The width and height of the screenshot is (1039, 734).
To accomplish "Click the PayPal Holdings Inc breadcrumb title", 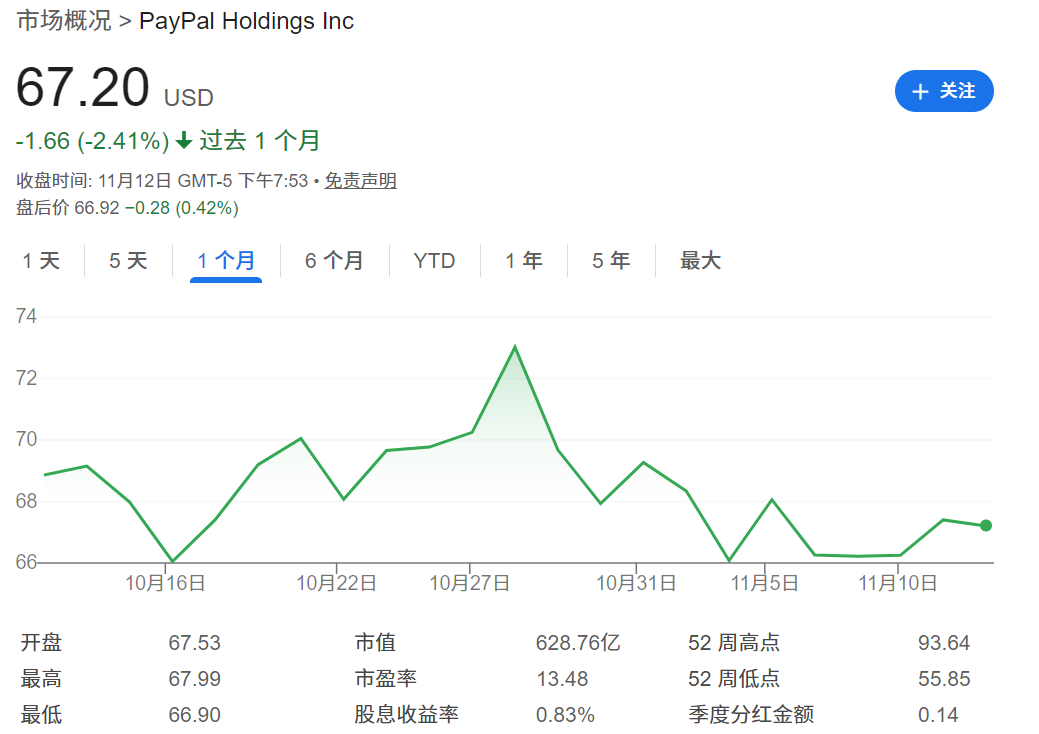I will pos(246,21).
